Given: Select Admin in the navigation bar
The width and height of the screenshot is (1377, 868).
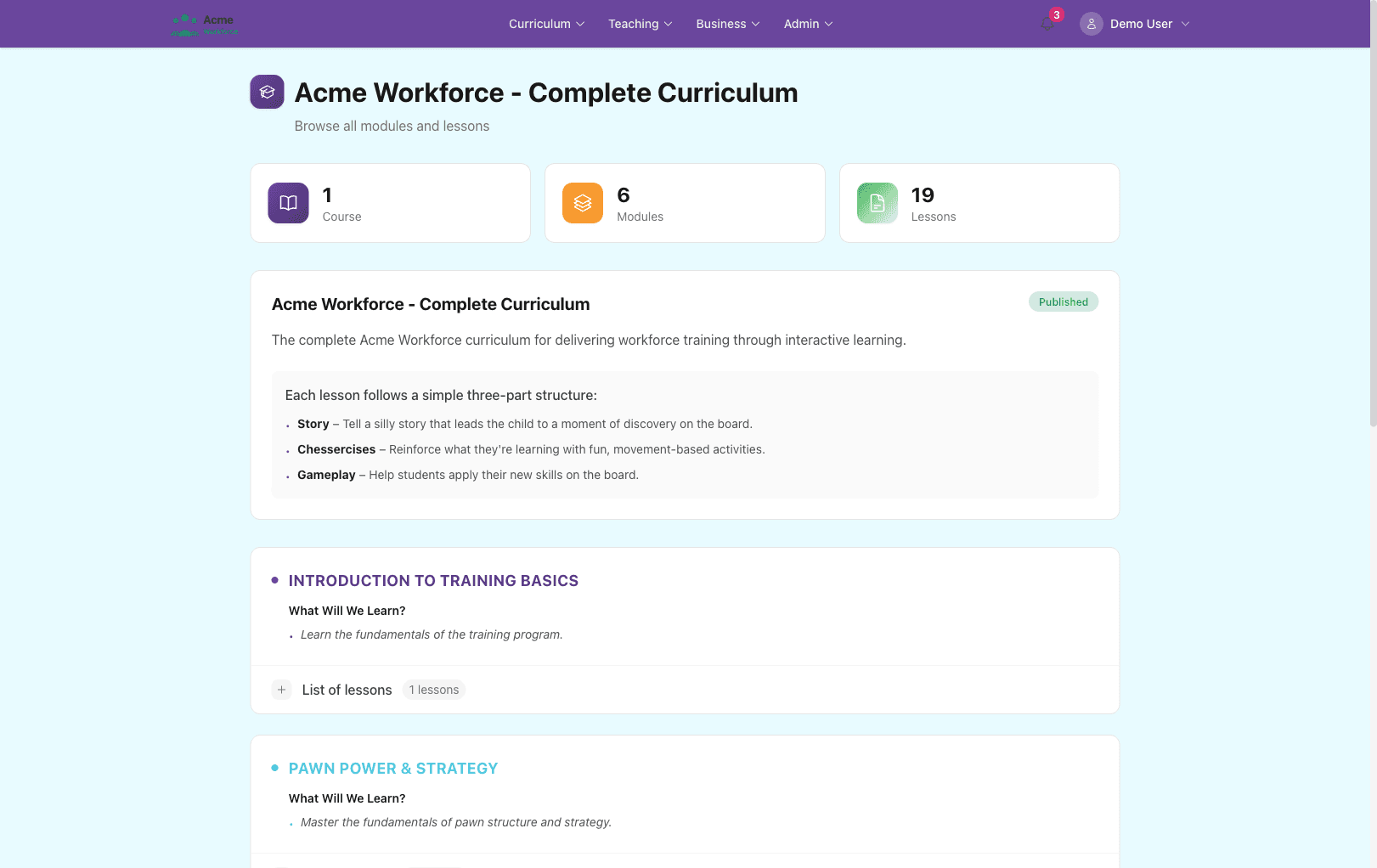Looking at the screenshot, I should pos(806,24).
